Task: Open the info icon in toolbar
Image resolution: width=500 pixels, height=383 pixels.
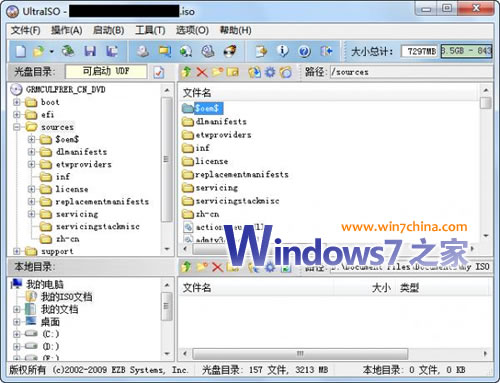Action: coord(283,51)
